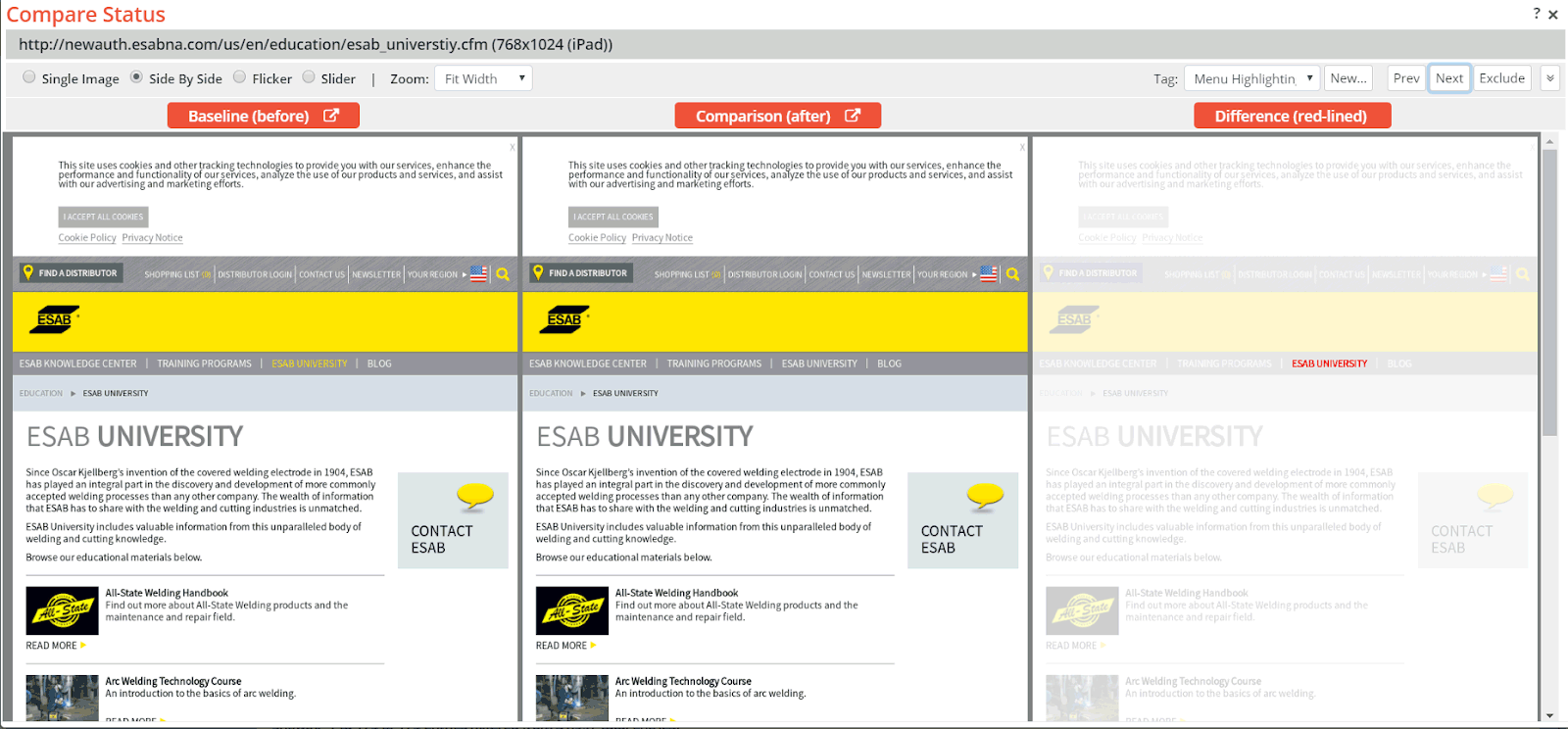The width and height of the screenshot is (1568, 729).
Task: Click Education breadcrumb in Comparison pane
Action: (551, 393)
